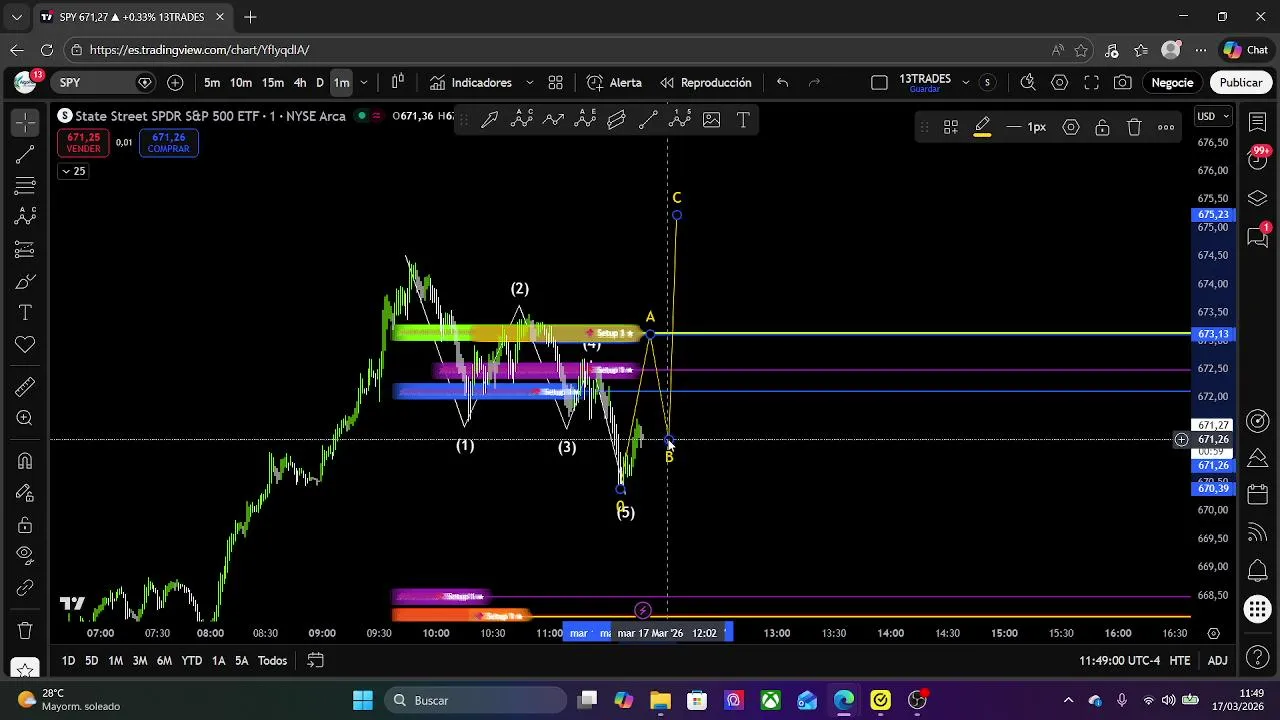1280x720 pixels.
Task: Click the COMPRAR 671,26 buy button
Action: coord(168,143)
